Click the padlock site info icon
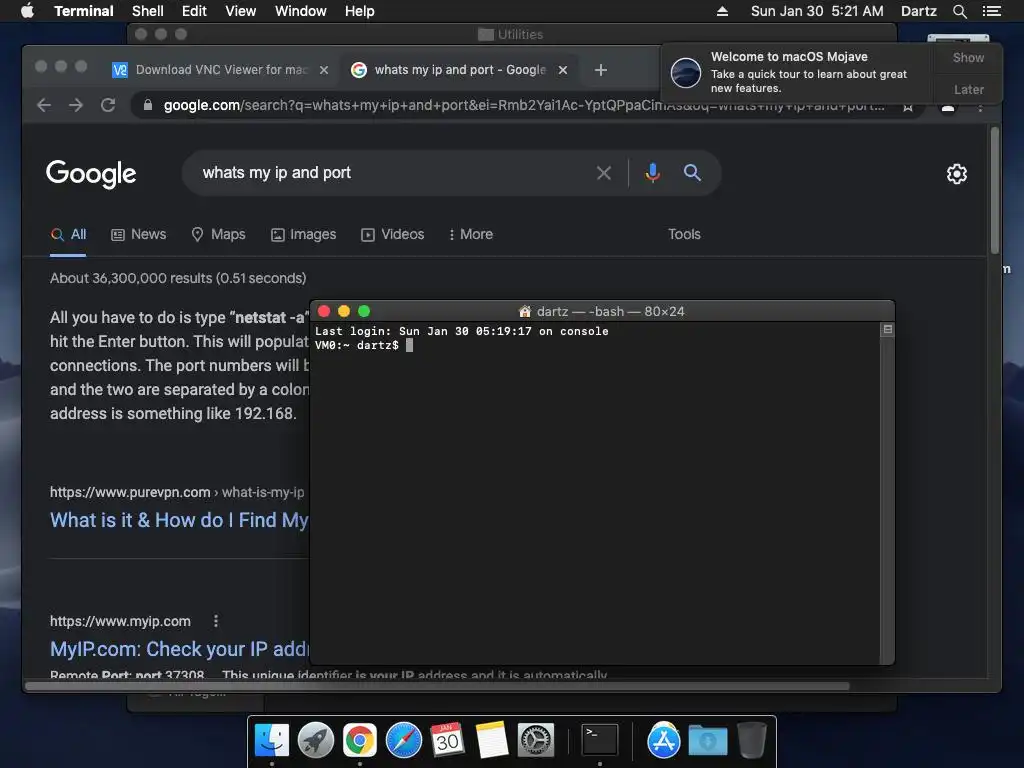The image size is (1024, 768). click(148, 105)
